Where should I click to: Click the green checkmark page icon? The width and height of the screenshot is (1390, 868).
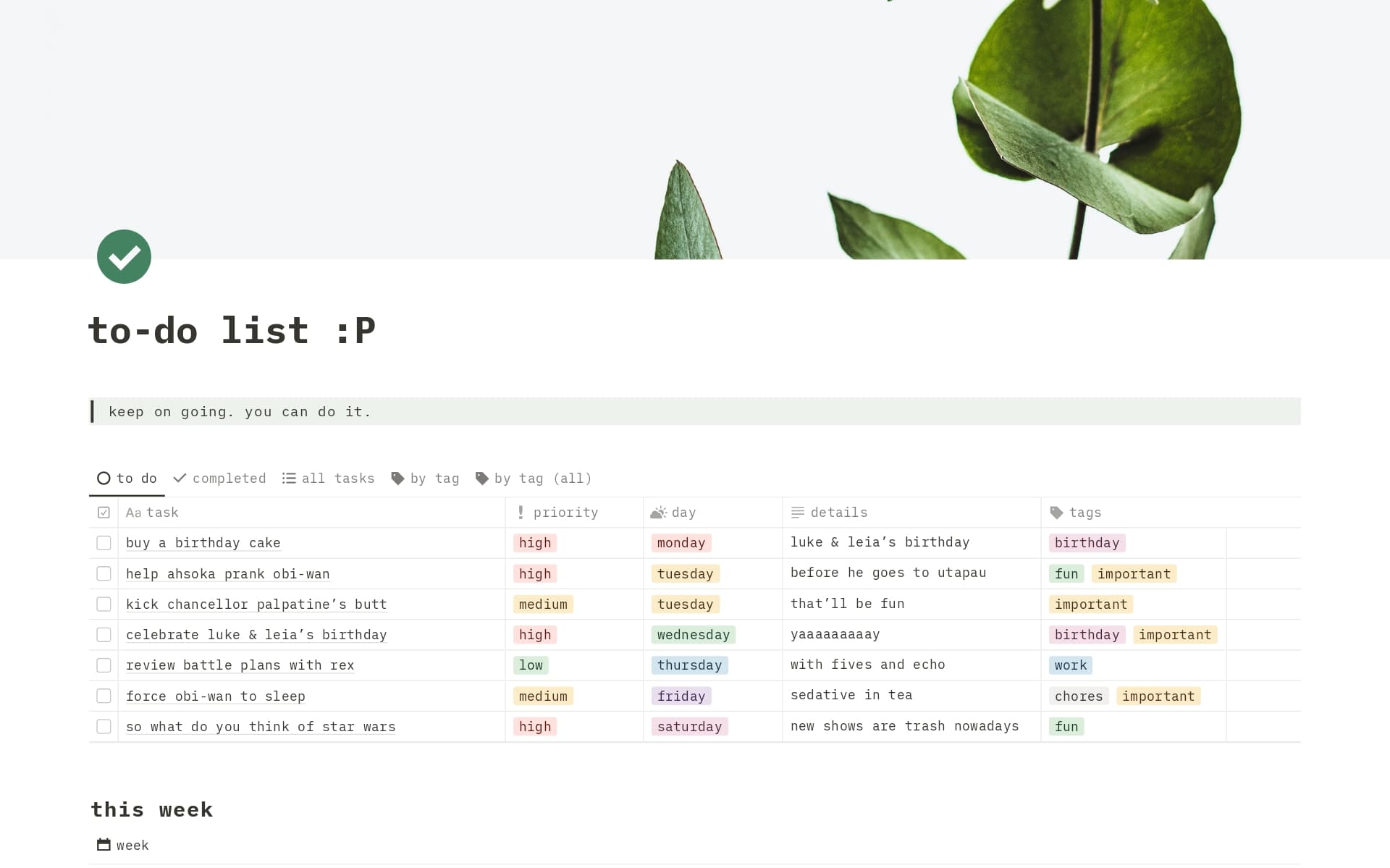click(x=124, y=256)
